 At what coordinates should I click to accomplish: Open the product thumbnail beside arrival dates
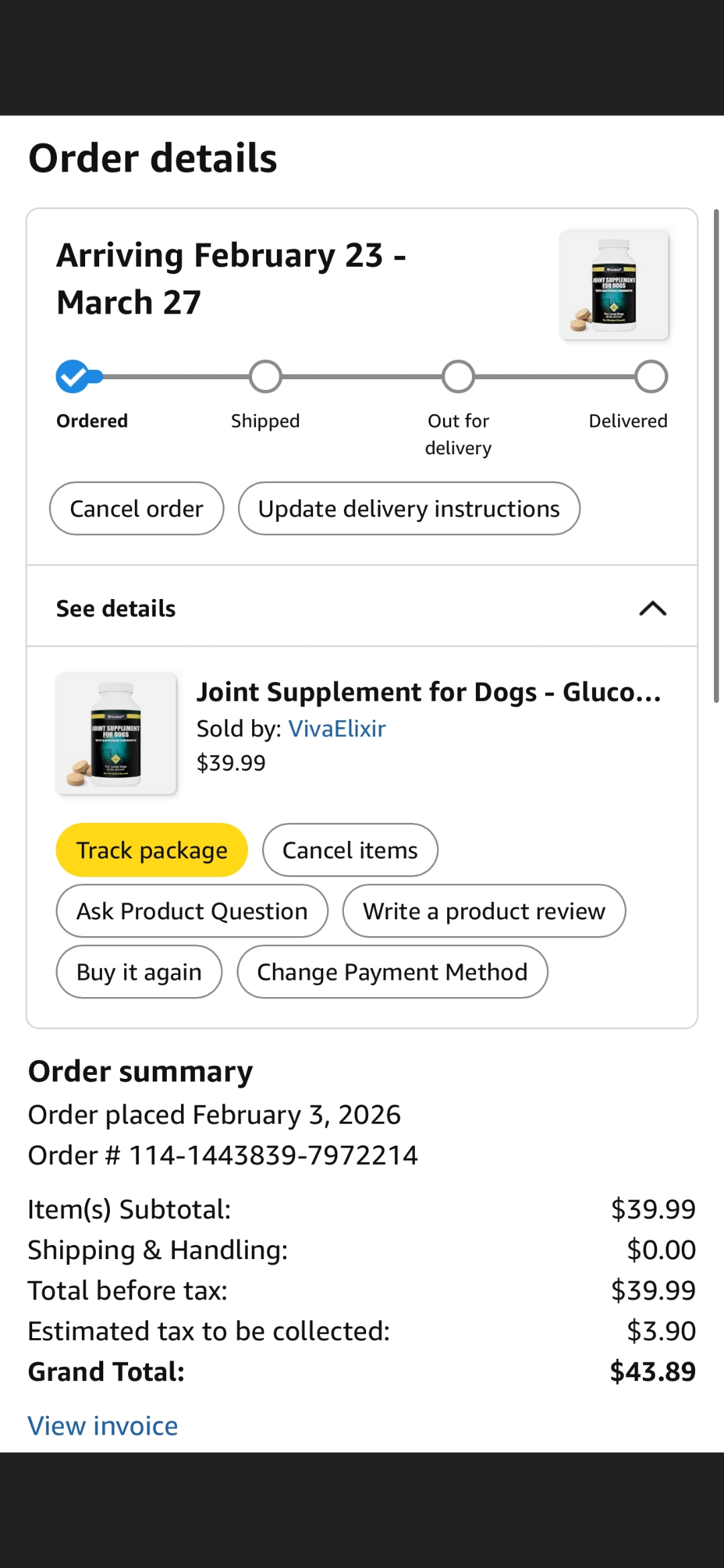pyautogui.click(x=614, y=285)
